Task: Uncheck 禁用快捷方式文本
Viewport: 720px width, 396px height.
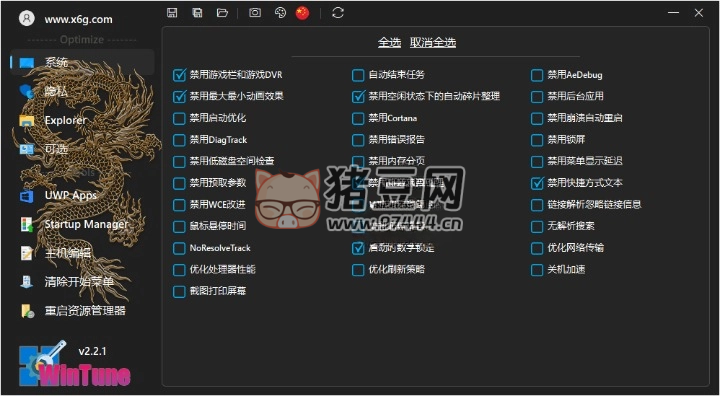Action: tap(537, 183)
